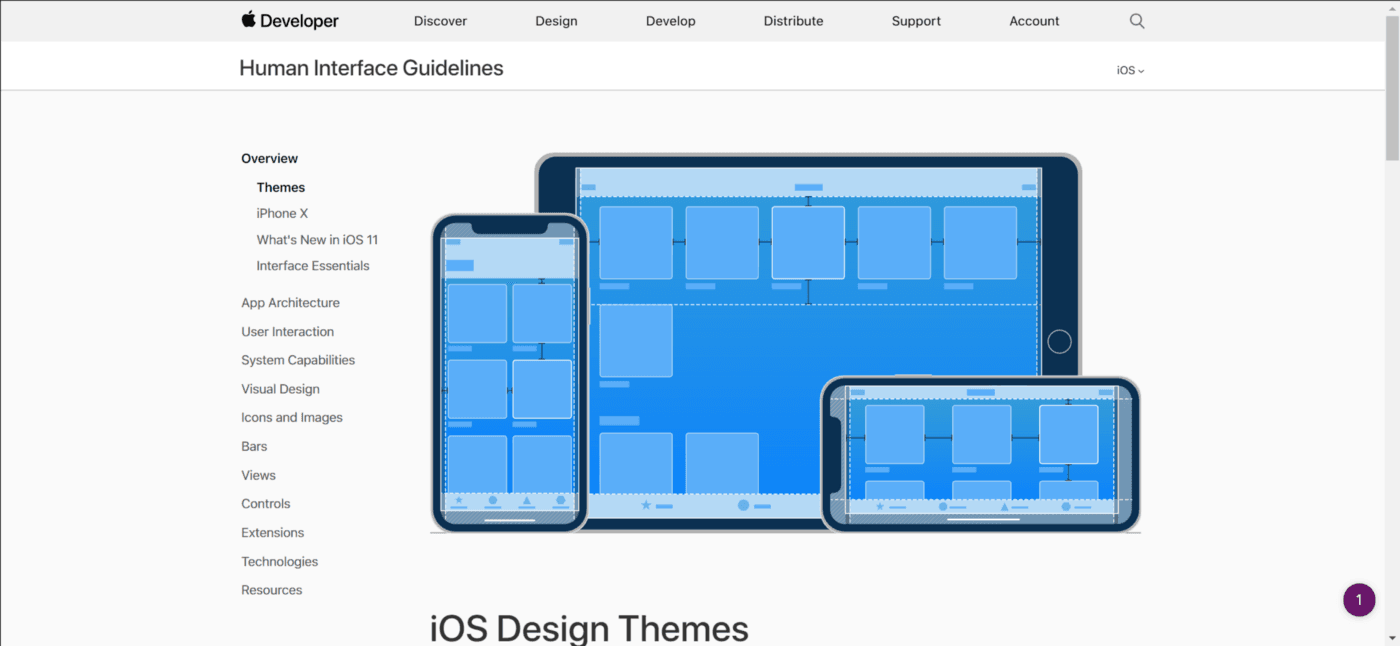1400x646 pixels.
Task: Expand System Capabilities section
Action: click(298, 360)
